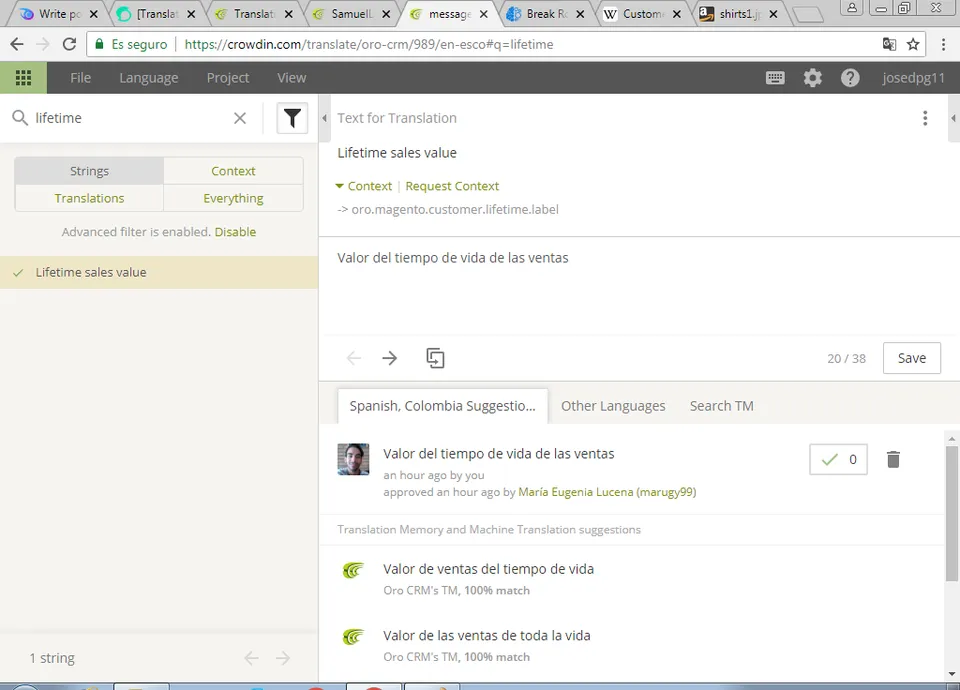Go to next string arrow
Image resolution: width=960 pixels, height=690 pixels.
tap(389, 358)
